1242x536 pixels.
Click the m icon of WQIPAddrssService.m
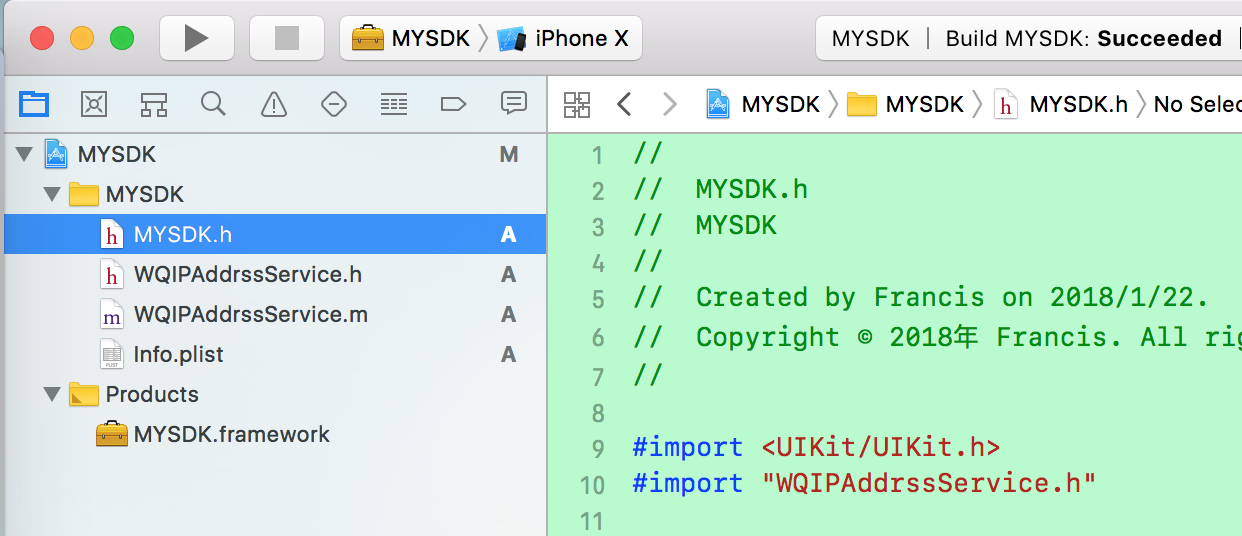(x=112, y=314)
